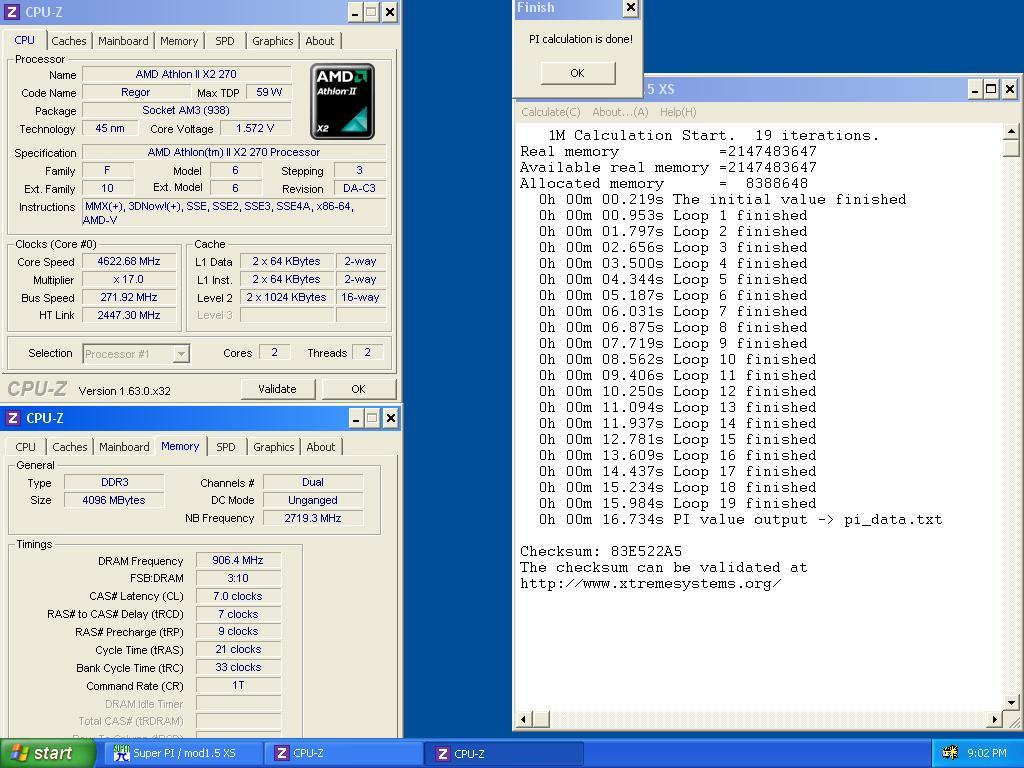Screen dimensions: 1024x768
Task: Click the CAS# Latency value 7.0 clocks
Action: click(x=238, y=596)
